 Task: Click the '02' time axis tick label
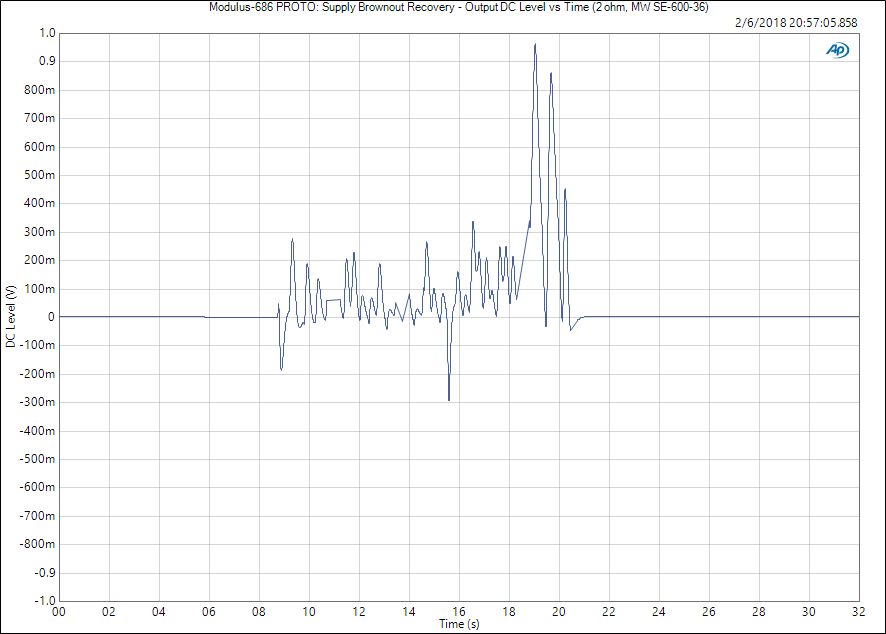click(x=108, y=611)
